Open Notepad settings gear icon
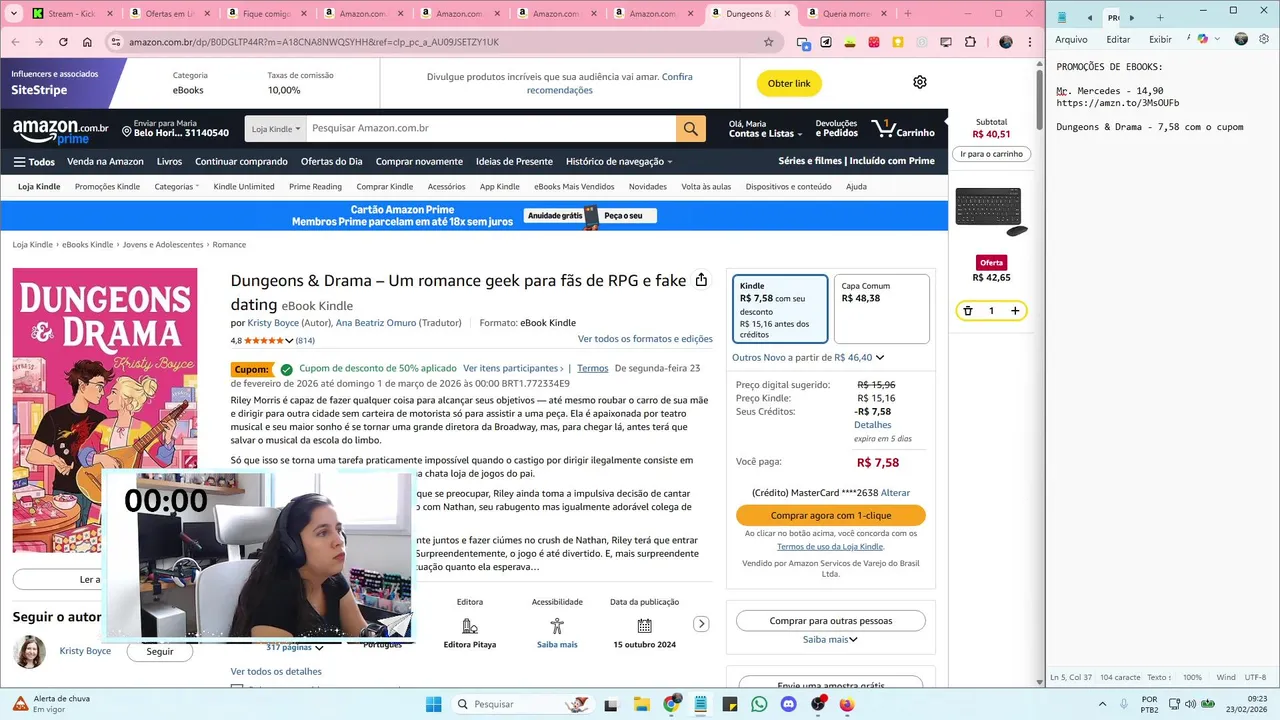1280x720 pixels. (x=1264, y=39)
